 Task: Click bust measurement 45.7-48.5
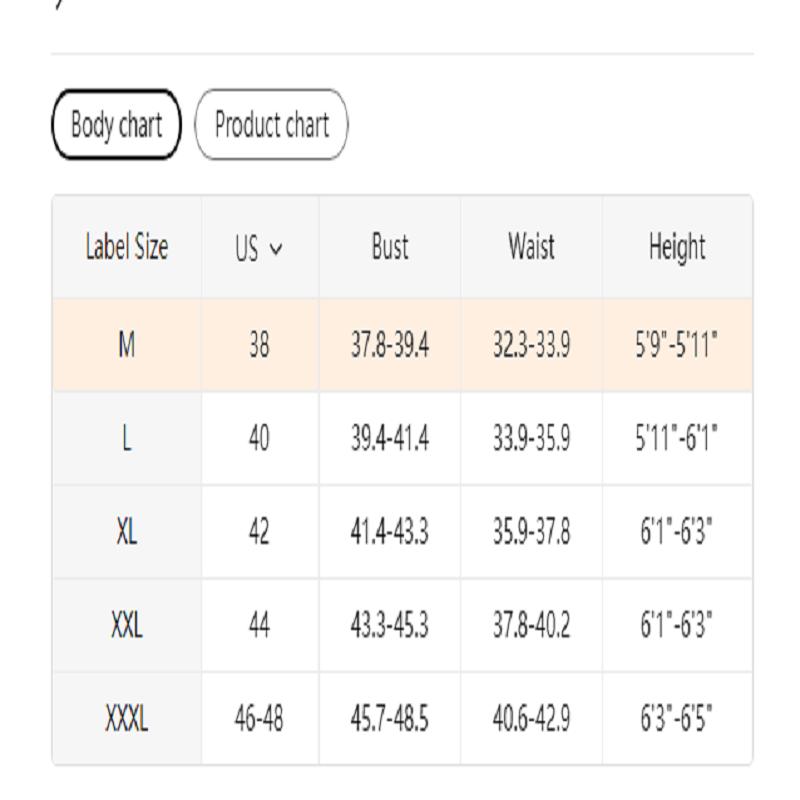390,719
